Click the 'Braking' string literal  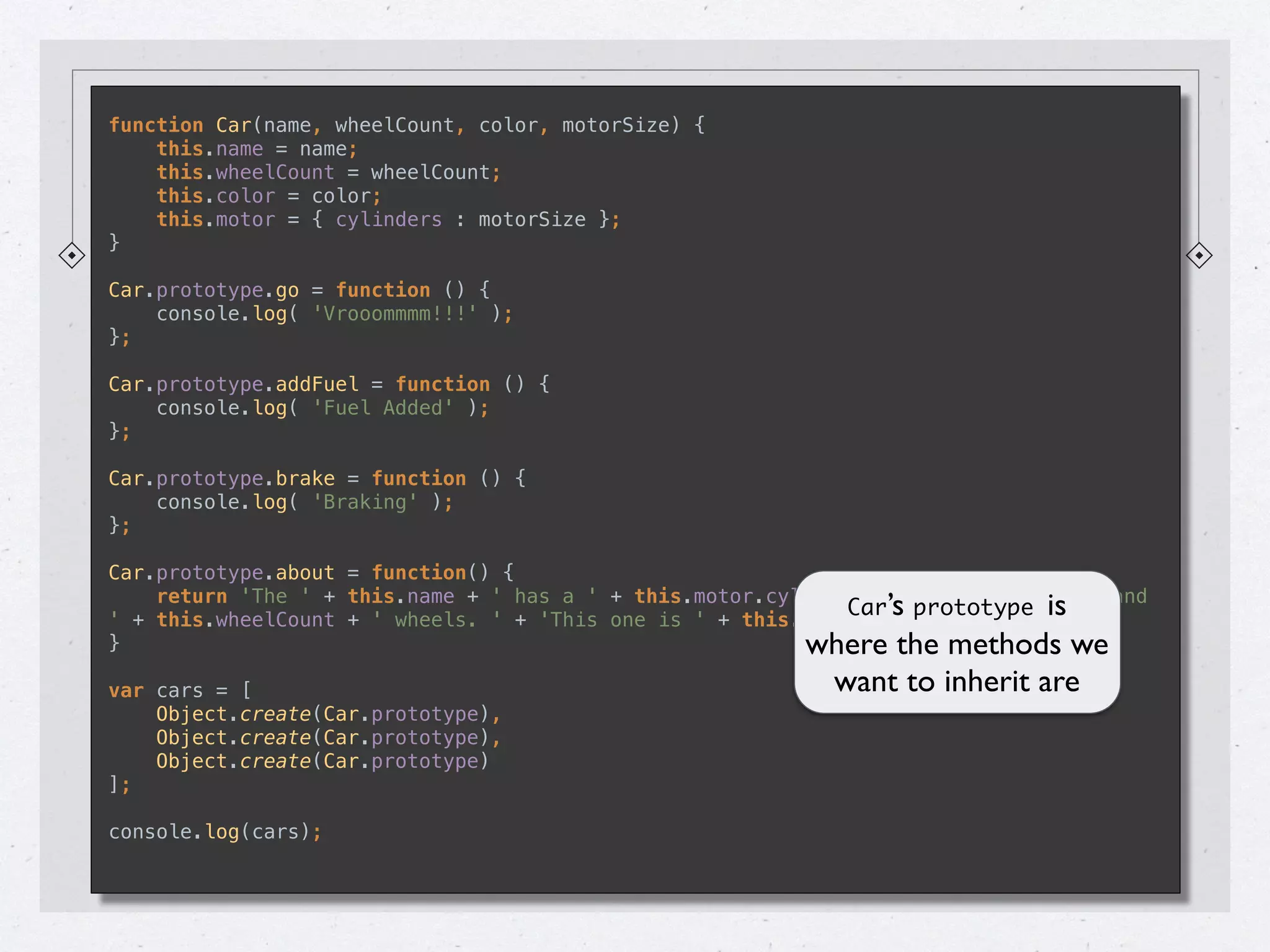(x=365, y=502)
